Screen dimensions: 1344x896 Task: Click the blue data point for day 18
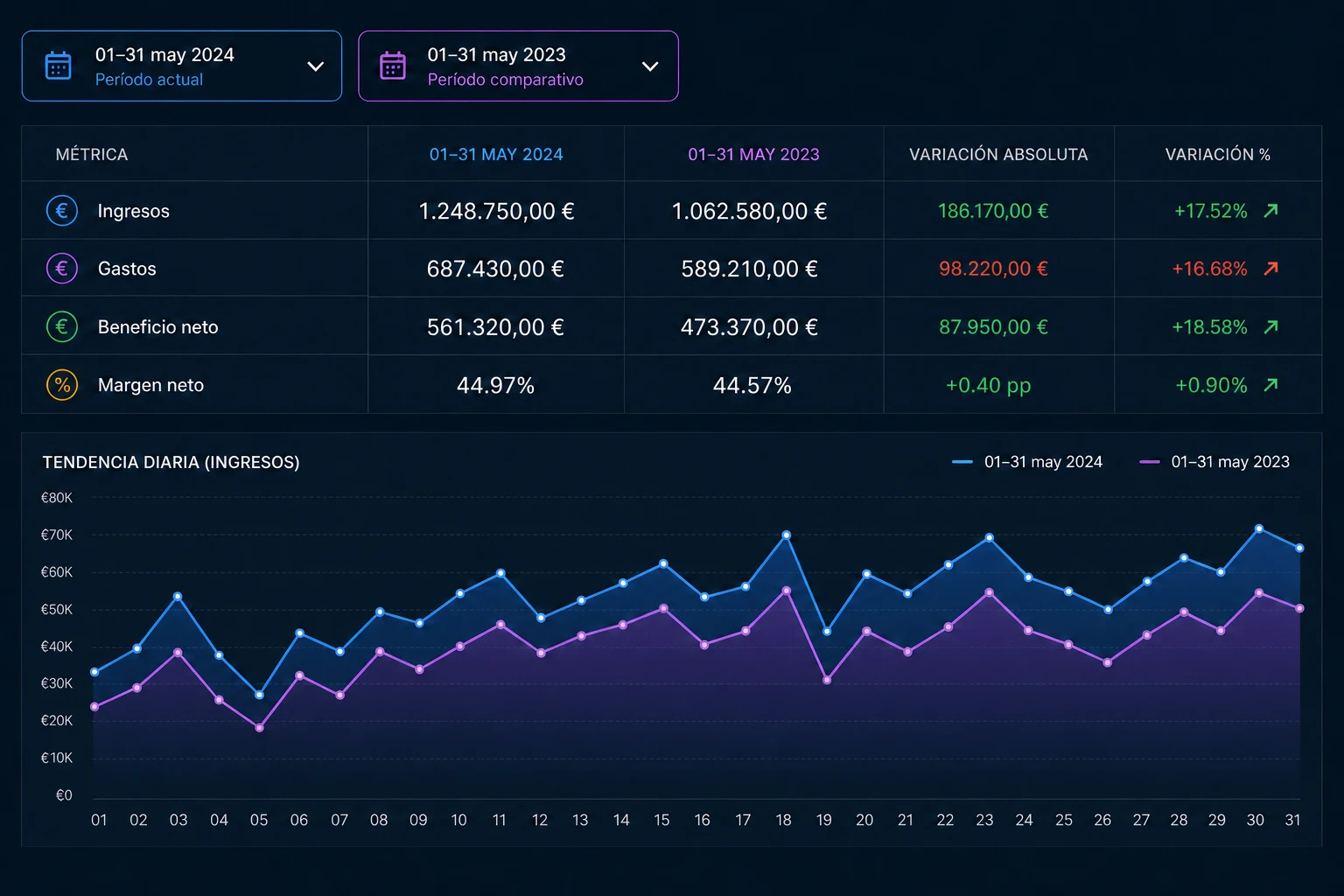[x=786, y=535]
